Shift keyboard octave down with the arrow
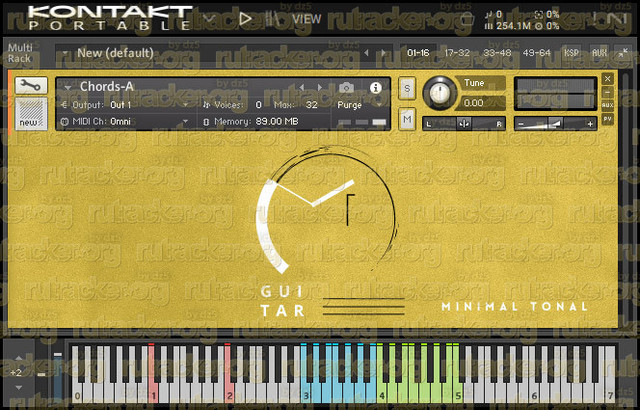The width and height of the screenshot is (640, 410). (19, 387)
